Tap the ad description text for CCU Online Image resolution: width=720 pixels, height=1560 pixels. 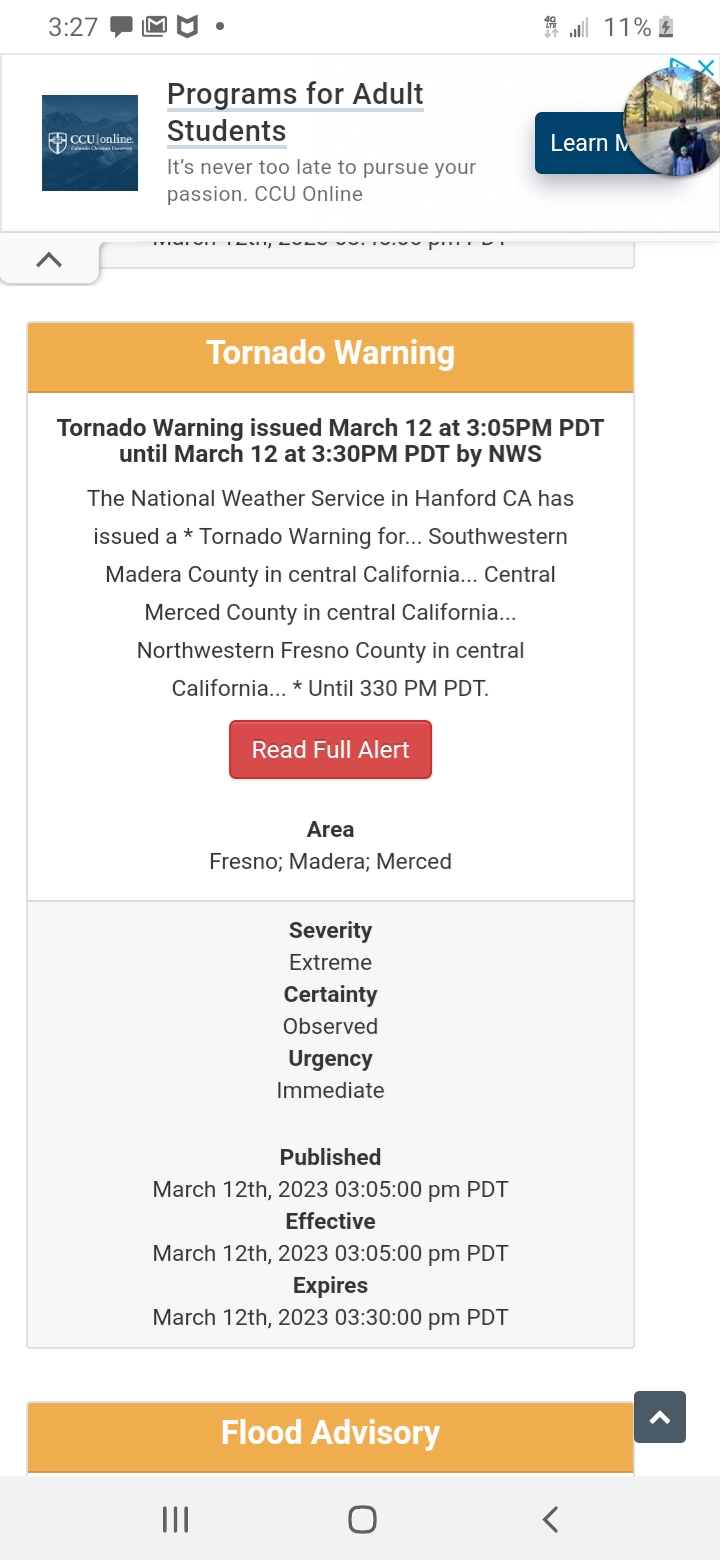[321, 180]
